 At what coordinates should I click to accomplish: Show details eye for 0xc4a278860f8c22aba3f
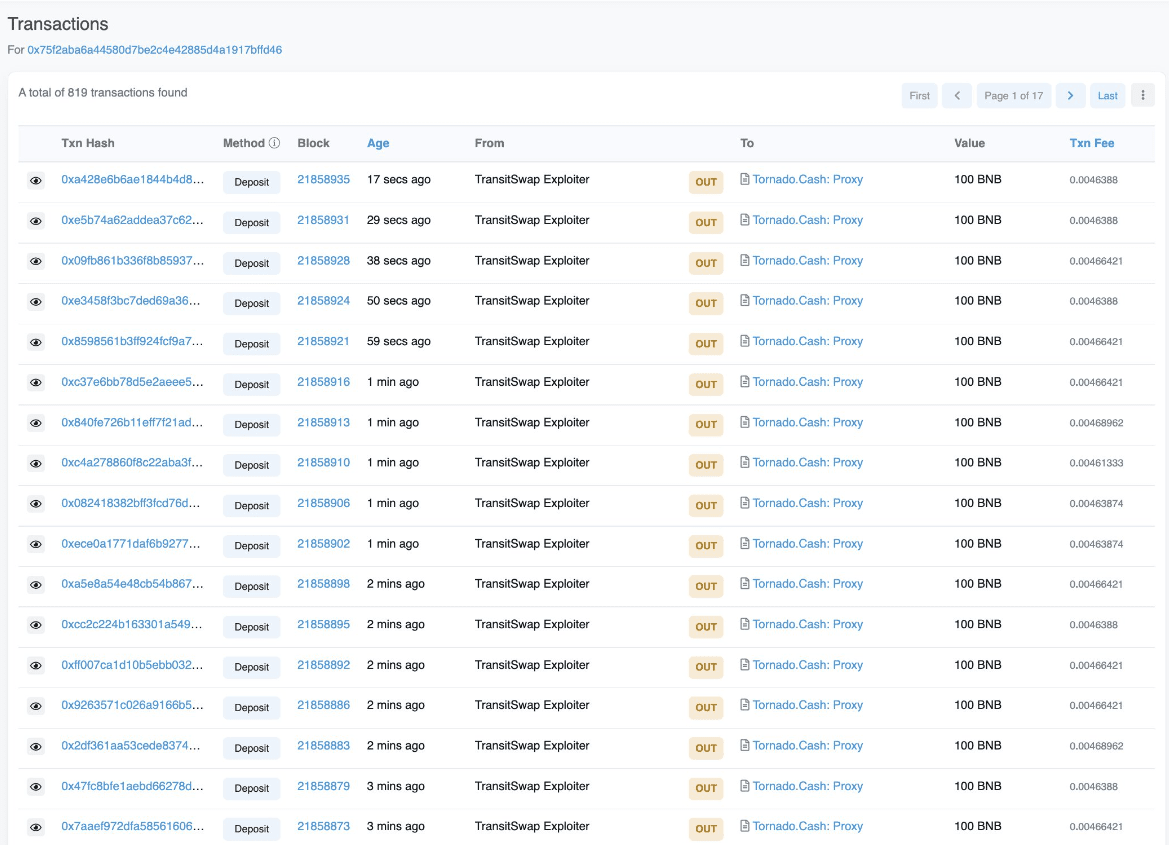[x=36, y=464]
